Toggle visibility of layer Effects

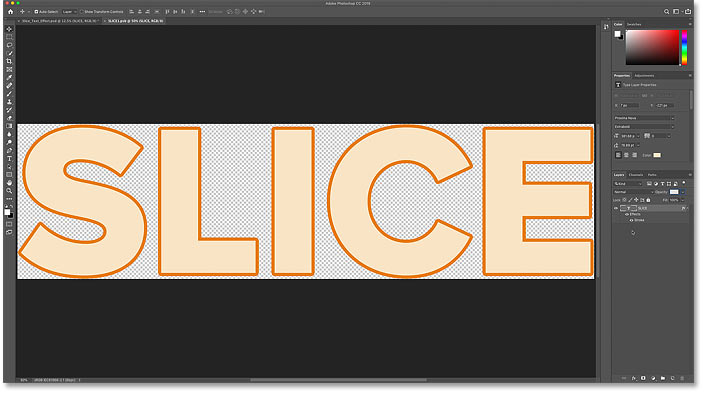pos(627,215)
